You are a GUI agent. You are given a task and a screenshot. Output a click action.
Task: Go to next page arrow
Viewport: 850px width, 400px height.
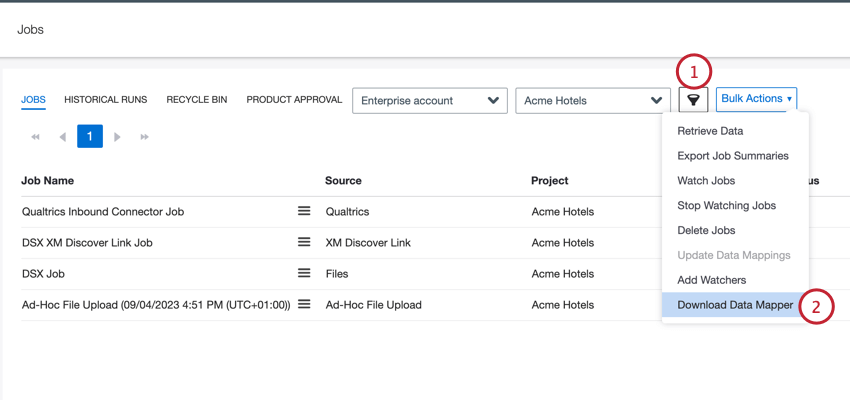click(117, 137)
